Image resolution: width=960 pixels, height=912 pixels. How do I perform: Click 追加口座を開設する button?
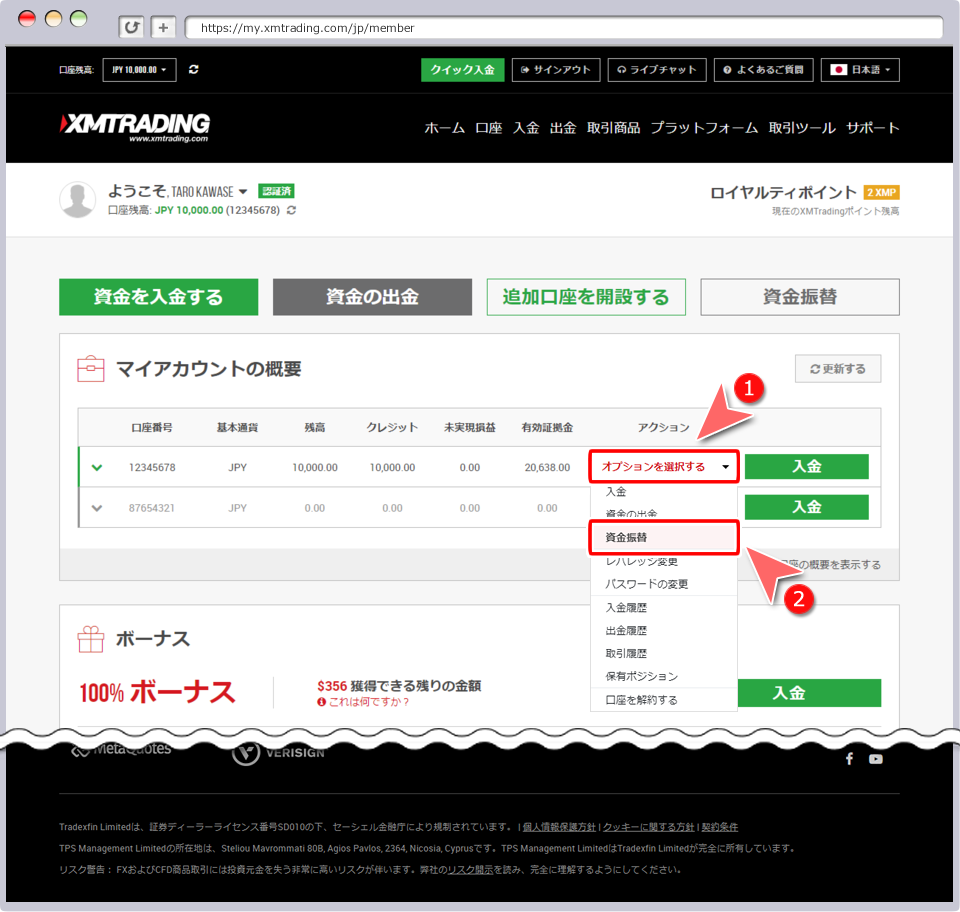coord(586,297)
